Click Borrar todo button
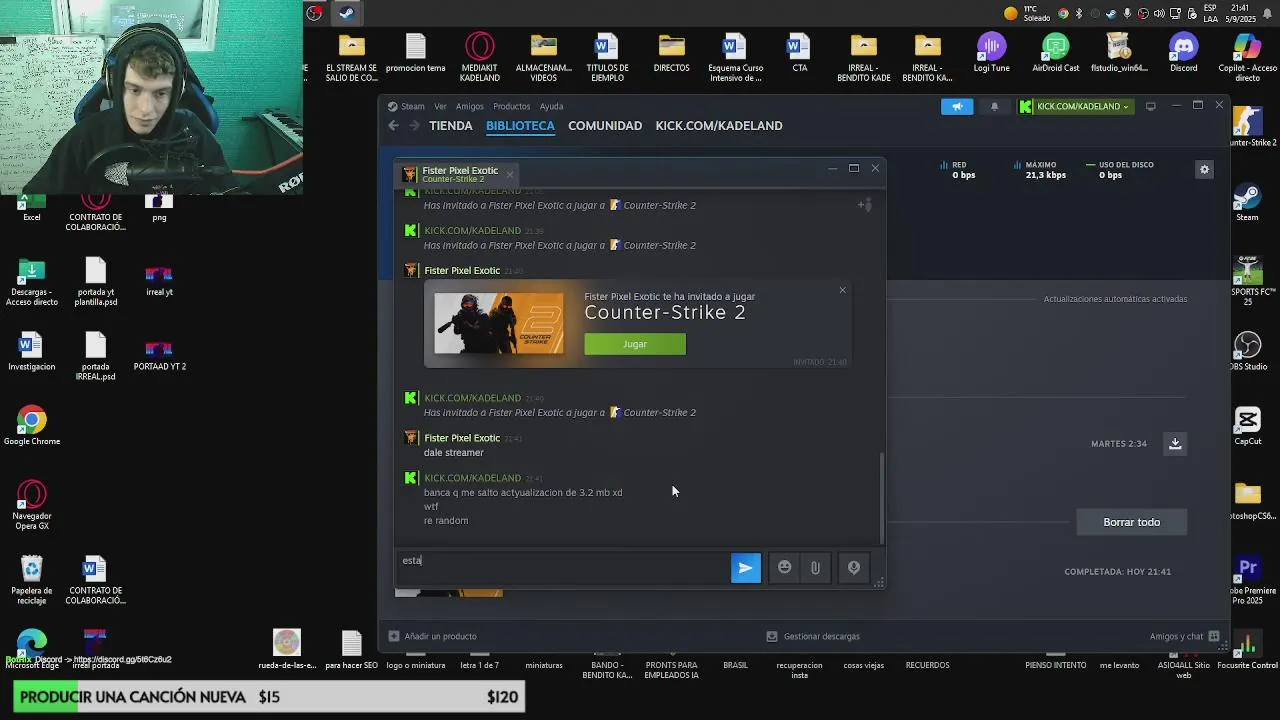This screenshot has height=720, width=1280. [x=1131, y=522]
